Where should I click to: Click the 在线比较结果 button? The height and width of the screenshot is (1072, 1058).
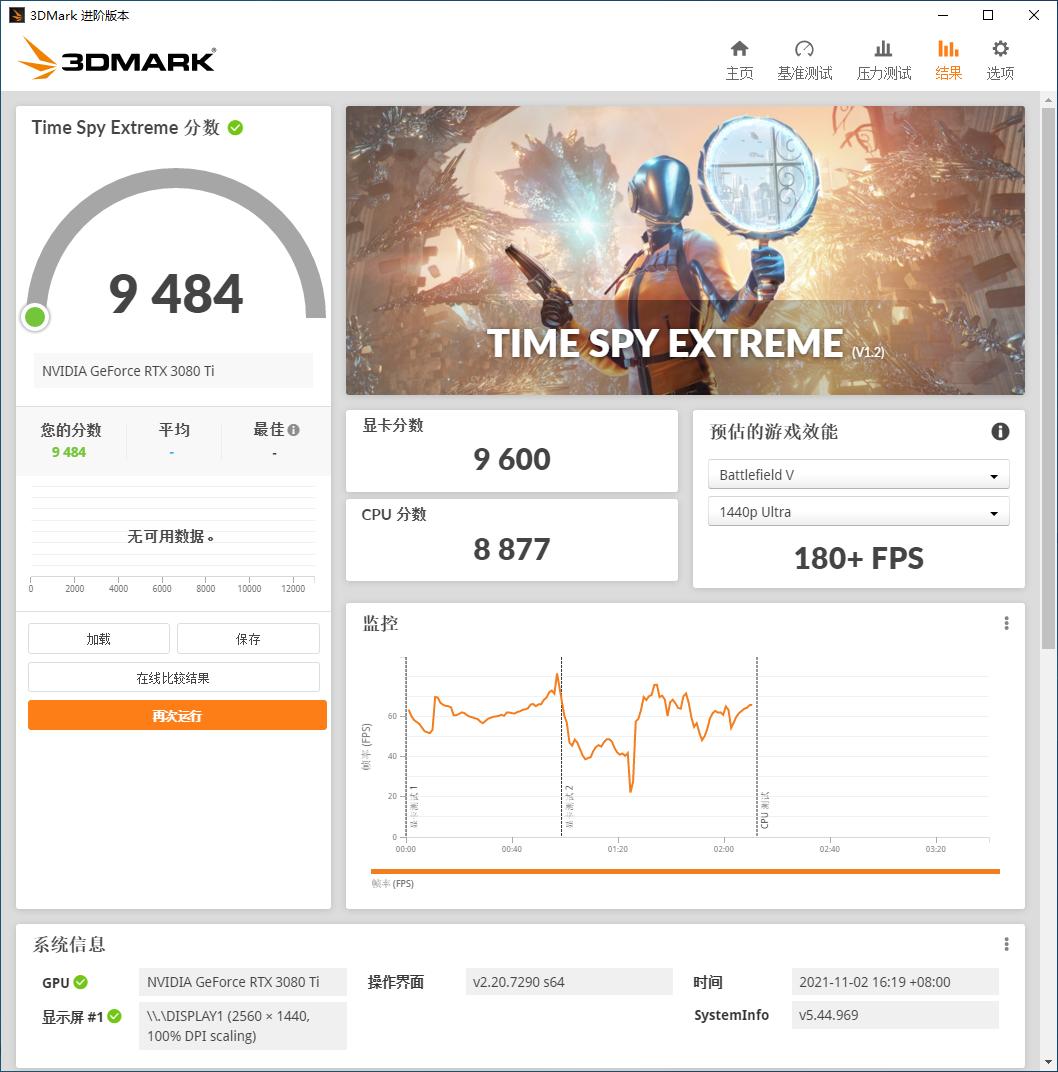pos(174,678)
